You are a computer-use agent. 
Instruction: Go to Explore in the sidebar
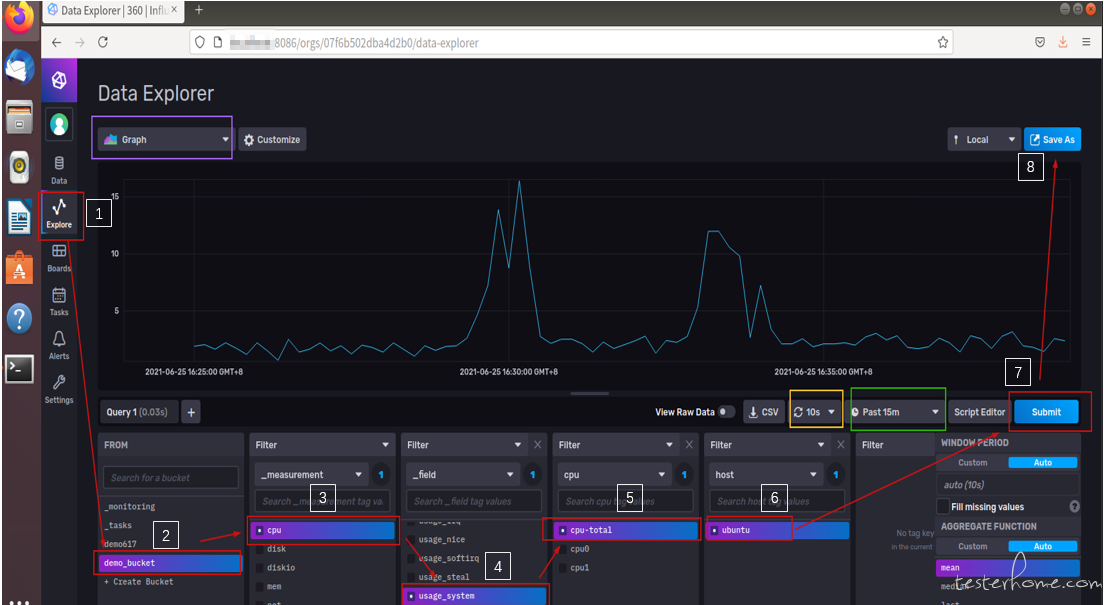click(59, 213)
